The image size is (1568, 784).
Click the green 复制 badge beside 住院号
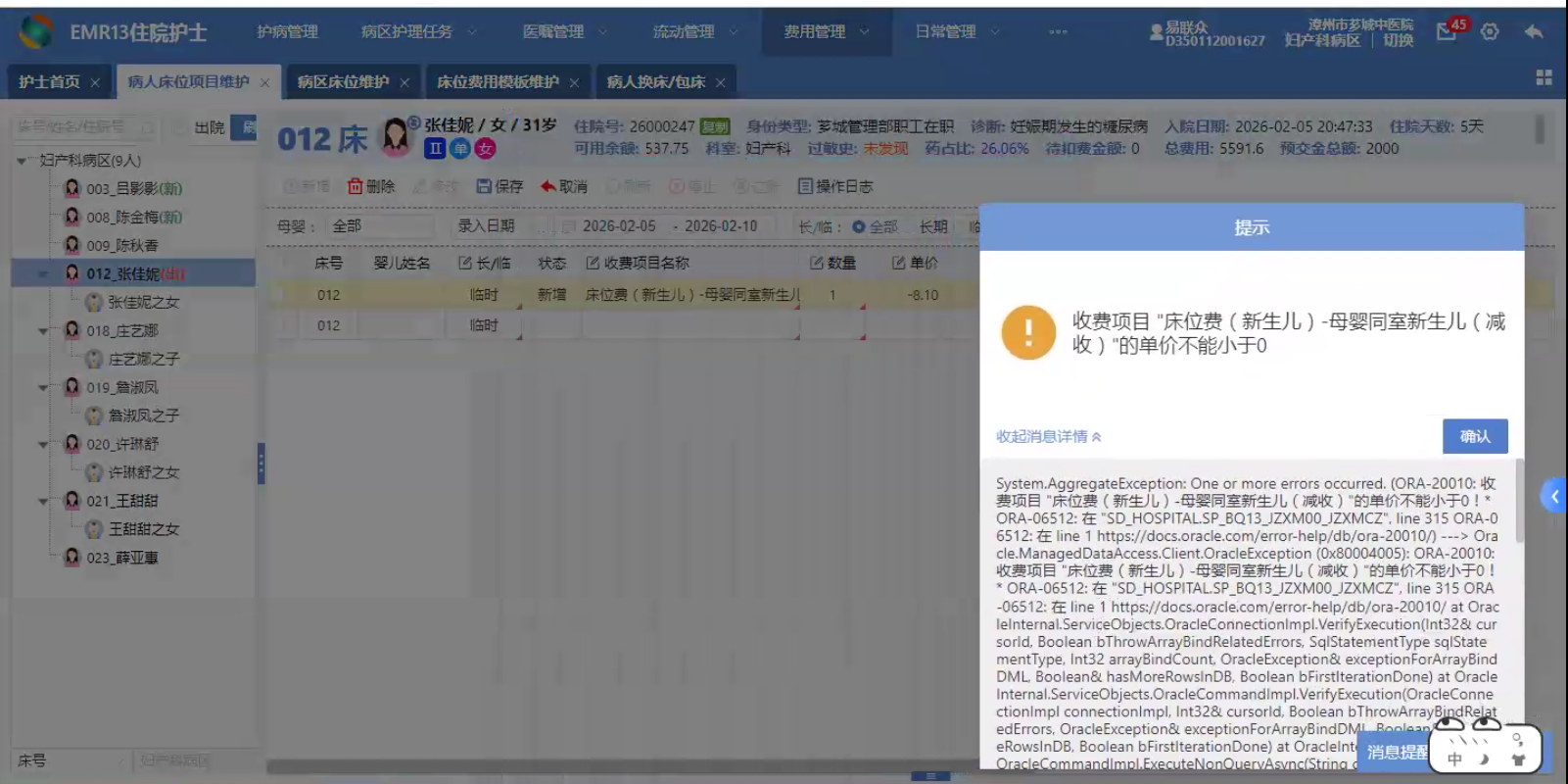715,126
